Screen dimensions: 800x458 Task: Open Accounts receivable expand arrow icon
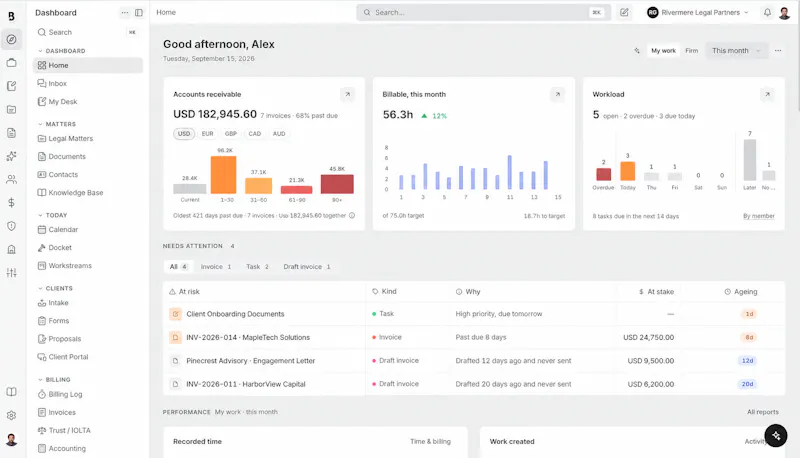347,94
